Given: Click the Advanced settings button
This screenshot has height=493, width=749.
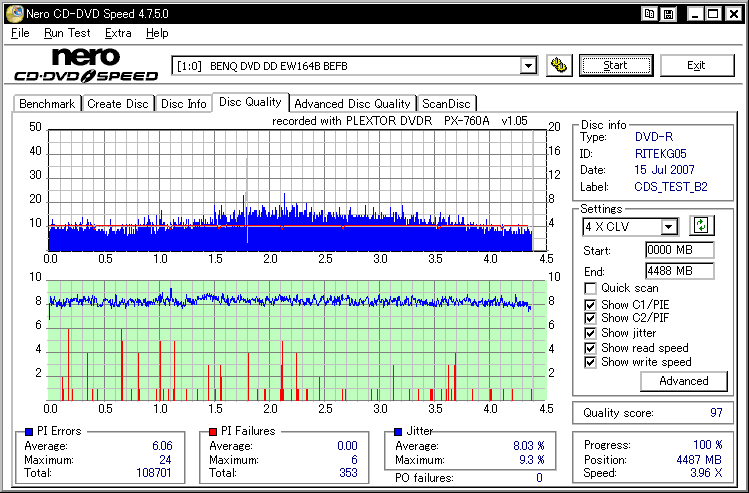Looking at the screenshot, I should tap(684, 381).
